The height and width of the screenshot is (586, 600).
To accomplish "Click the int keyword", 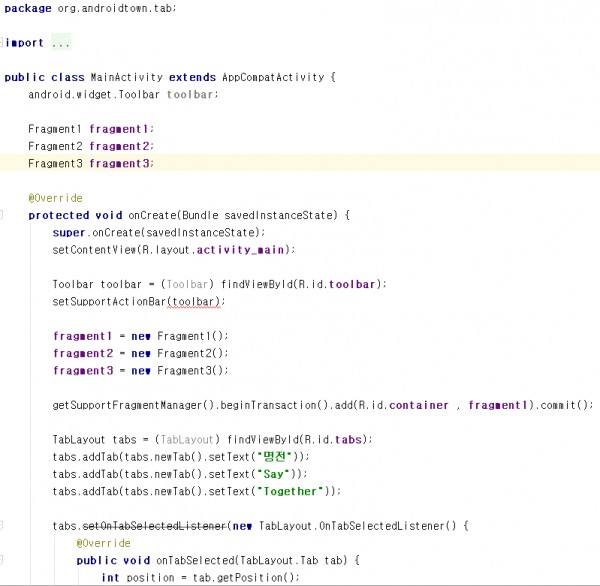I will coord(110,577).
